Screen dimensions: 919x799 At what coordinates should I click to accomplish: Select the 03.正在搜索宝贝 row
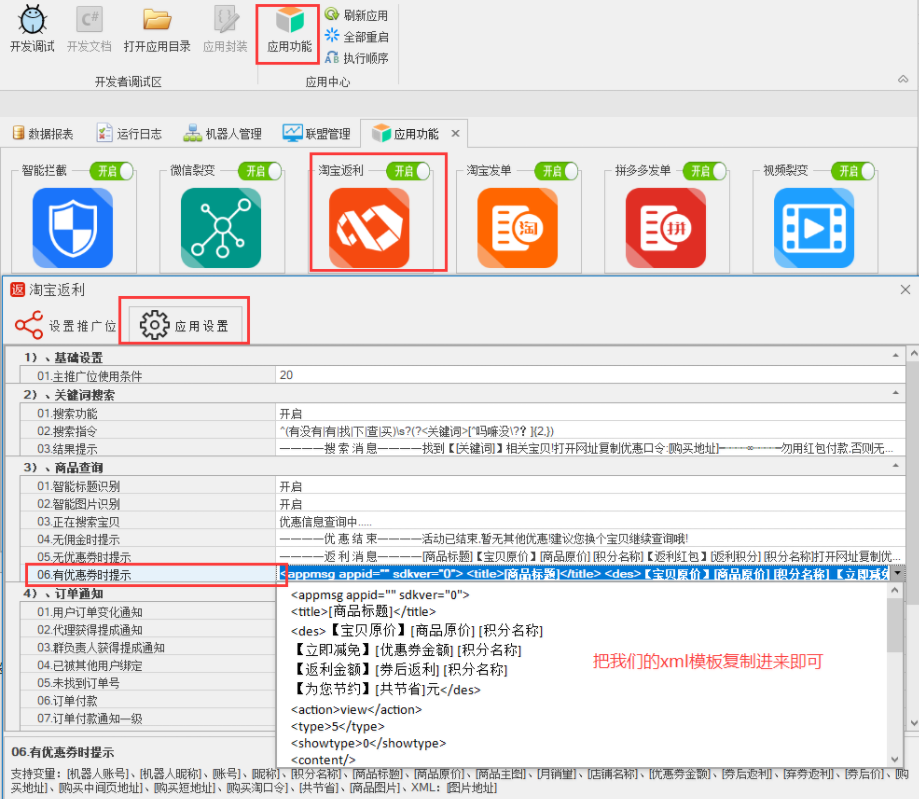(x=462, y=522)
